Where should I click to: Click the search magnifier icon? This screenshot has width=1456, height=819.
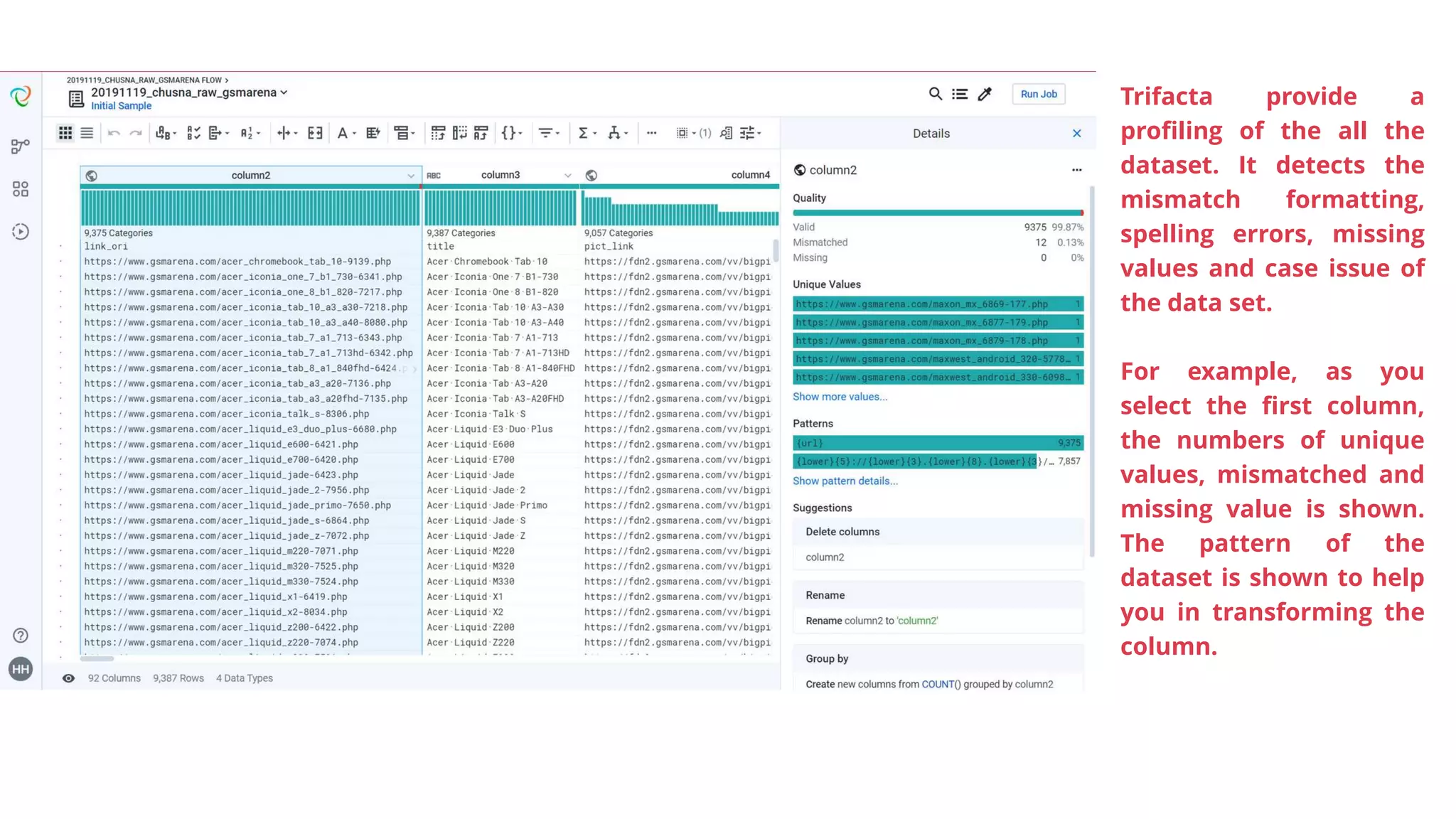pyautogui.click(x=935, y=94)
